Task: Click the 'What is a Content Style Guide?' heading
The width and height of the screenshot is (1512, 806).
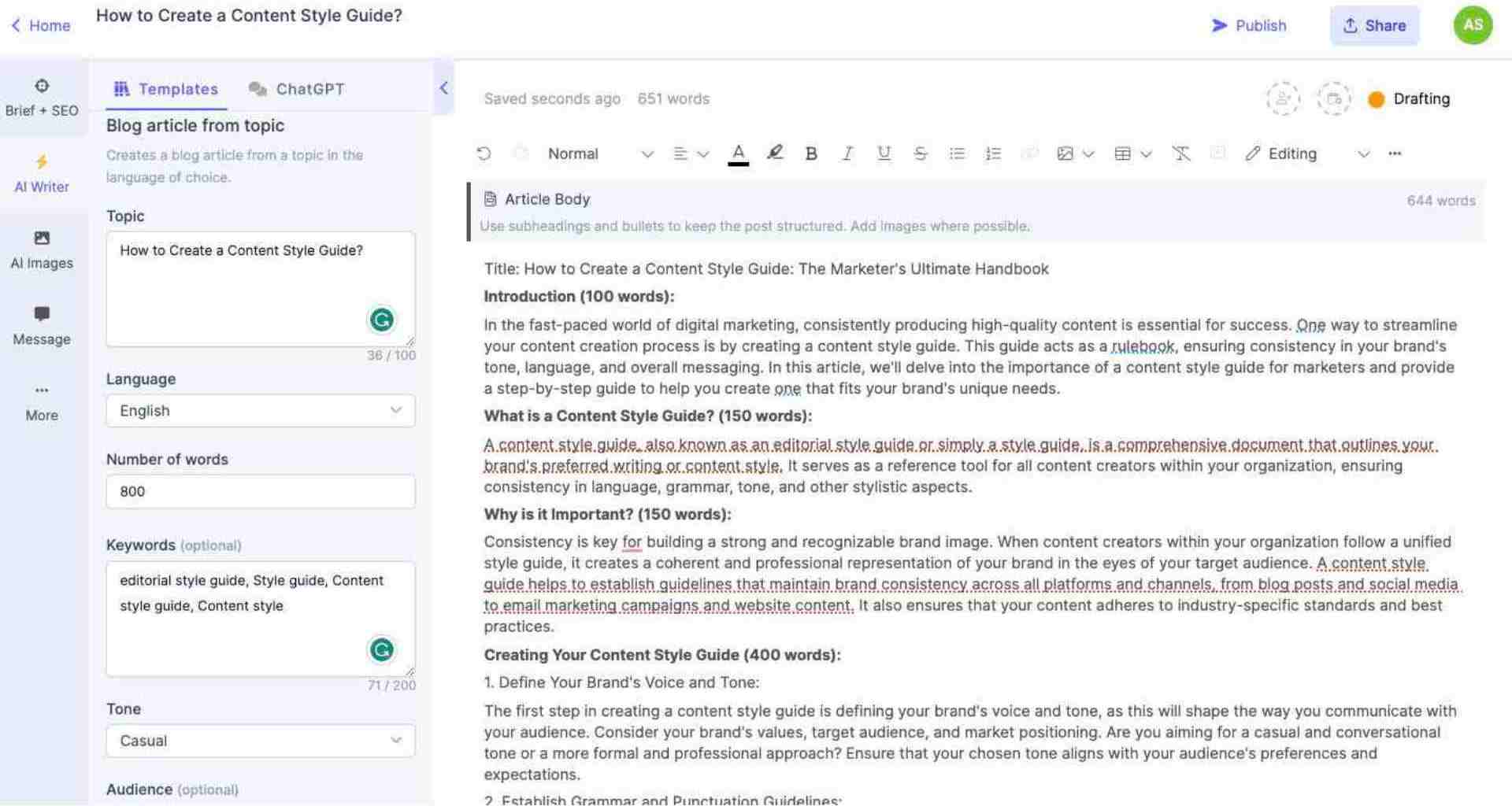Action: click(647, 416)
